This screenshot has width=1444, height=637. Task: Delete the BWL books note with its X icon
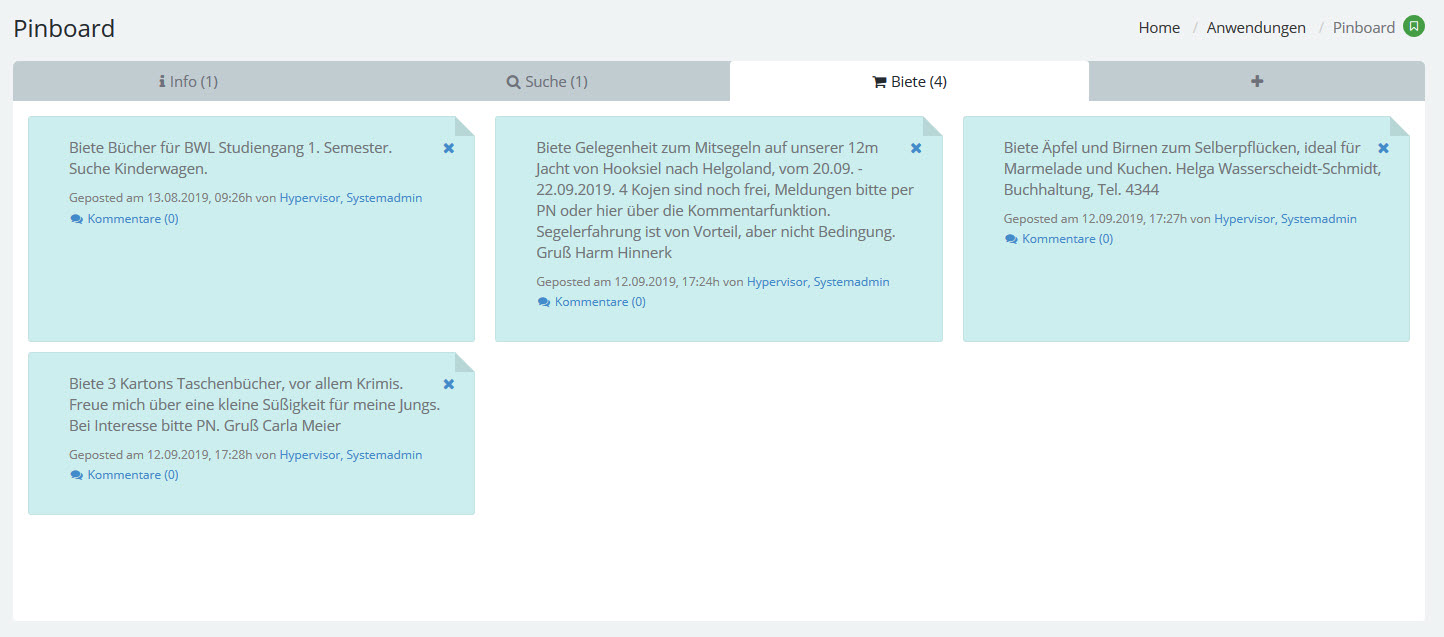click(449, 148)
